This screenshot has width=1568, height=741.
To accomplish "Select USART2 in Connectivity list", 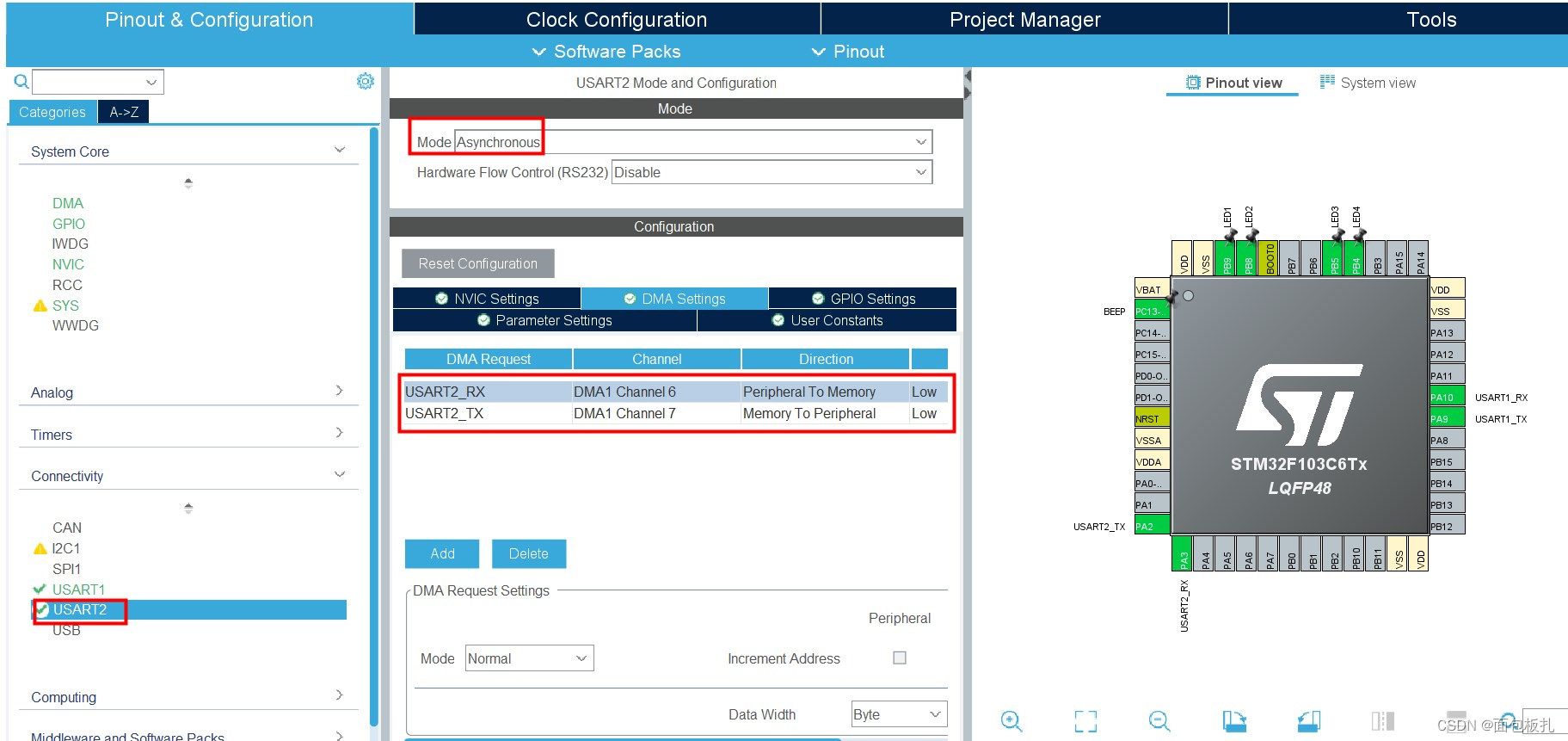I will coord(189,609).
